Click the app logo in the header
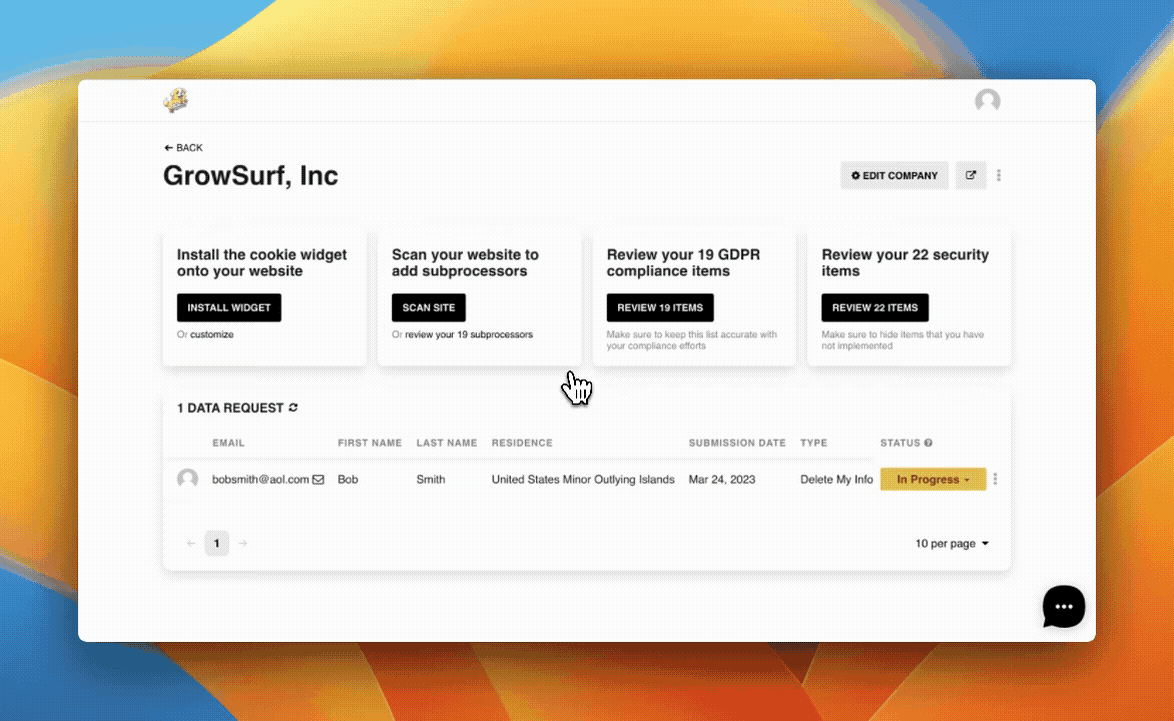 point(176,100)
